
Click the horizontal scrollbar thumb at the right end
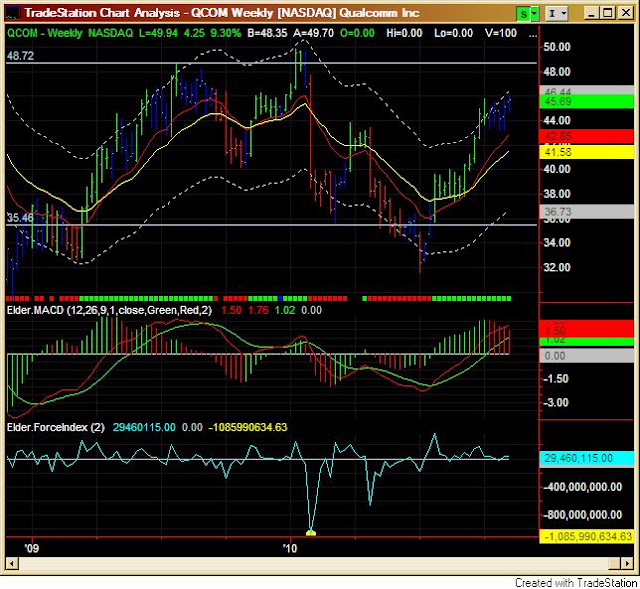point(614,564)
